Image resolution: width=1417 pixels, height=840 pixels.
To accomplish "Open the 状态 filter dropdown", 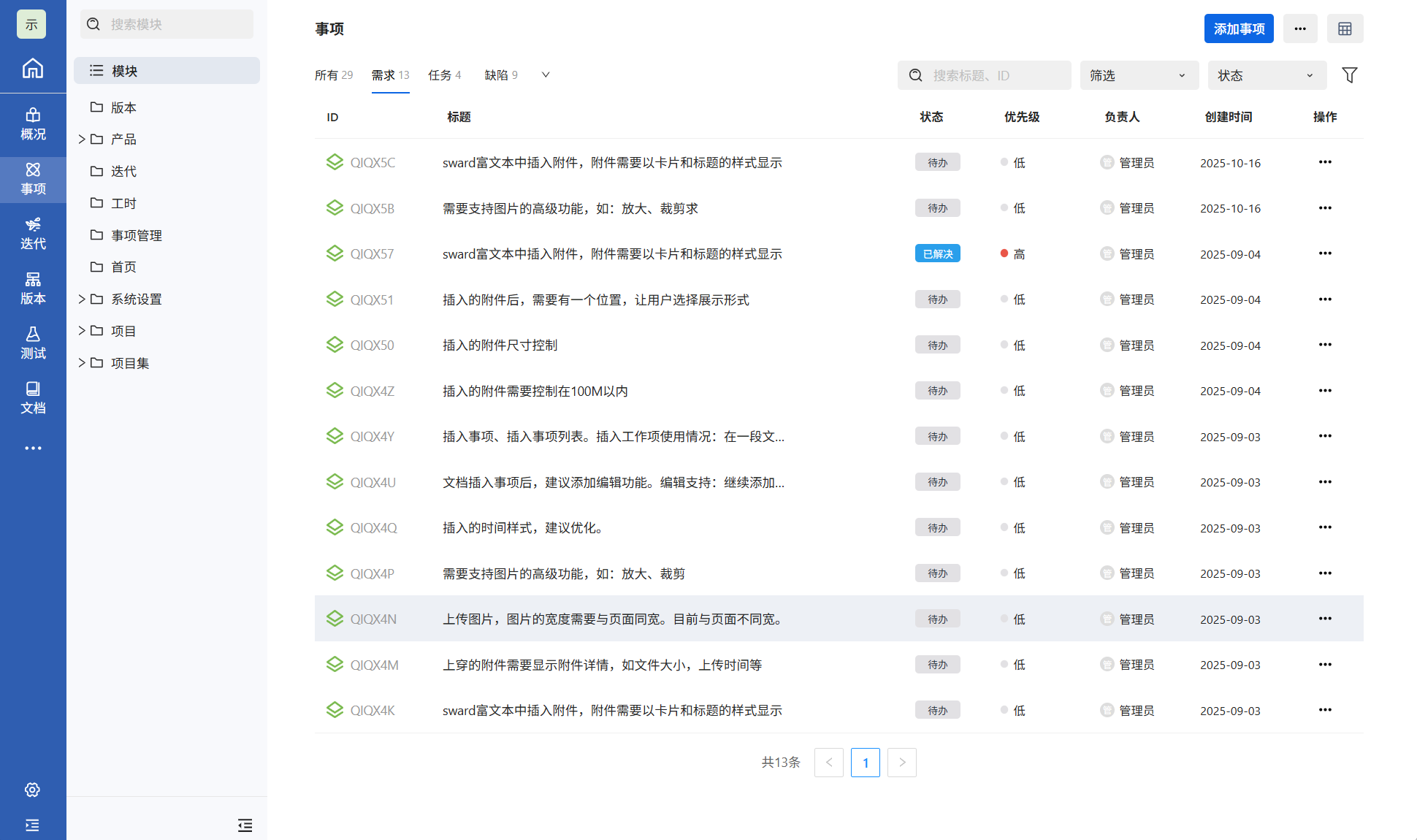I will coord(1267,75).
